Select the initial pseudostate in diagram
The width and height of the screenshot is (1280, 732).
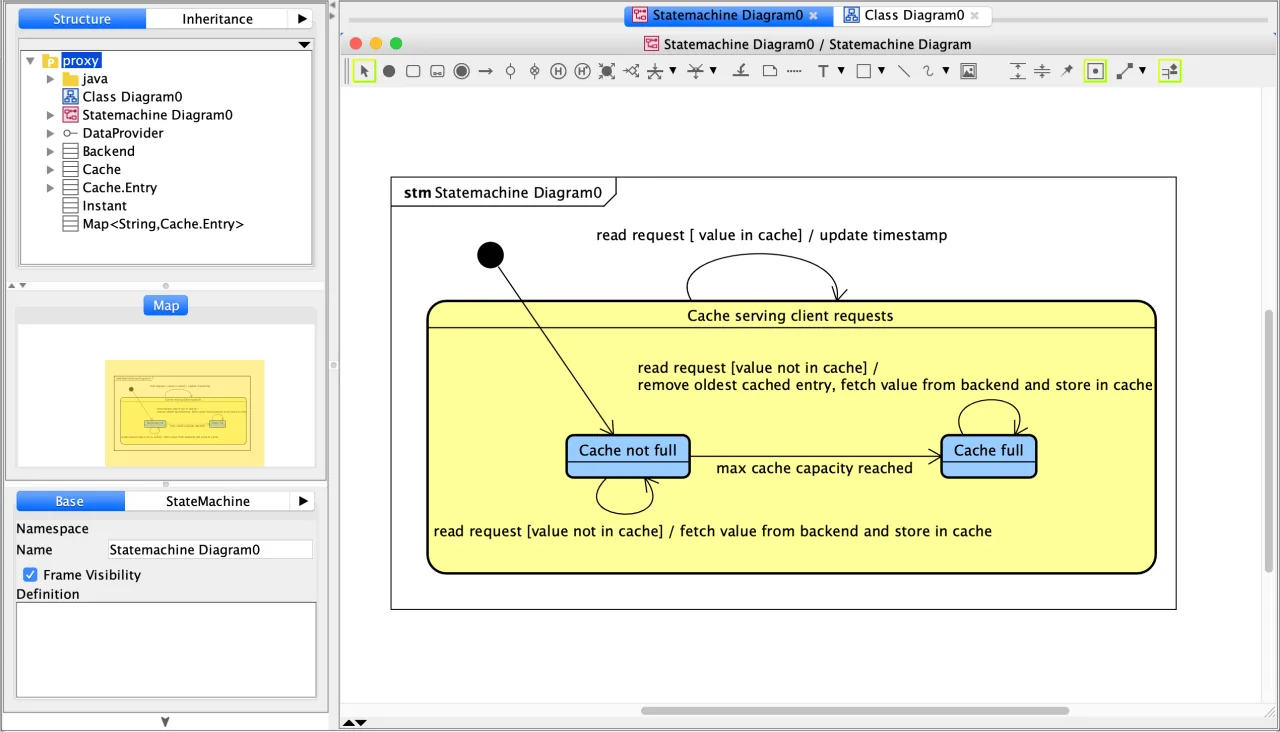click(490, 255)
